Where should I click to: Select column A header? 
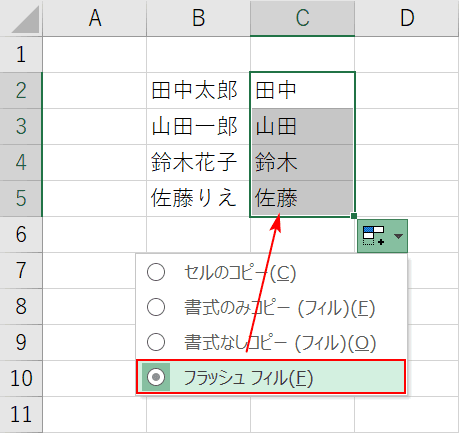point(95,18)
